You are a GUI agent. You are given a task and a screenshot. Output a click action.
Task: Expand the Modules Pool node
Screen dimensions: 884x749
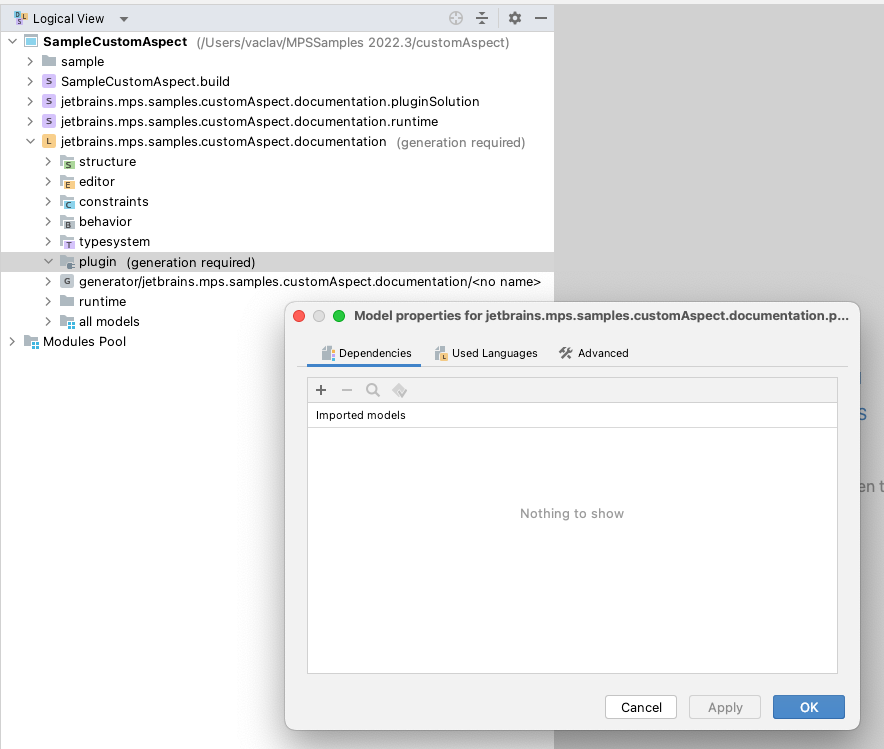coord(12,342)
